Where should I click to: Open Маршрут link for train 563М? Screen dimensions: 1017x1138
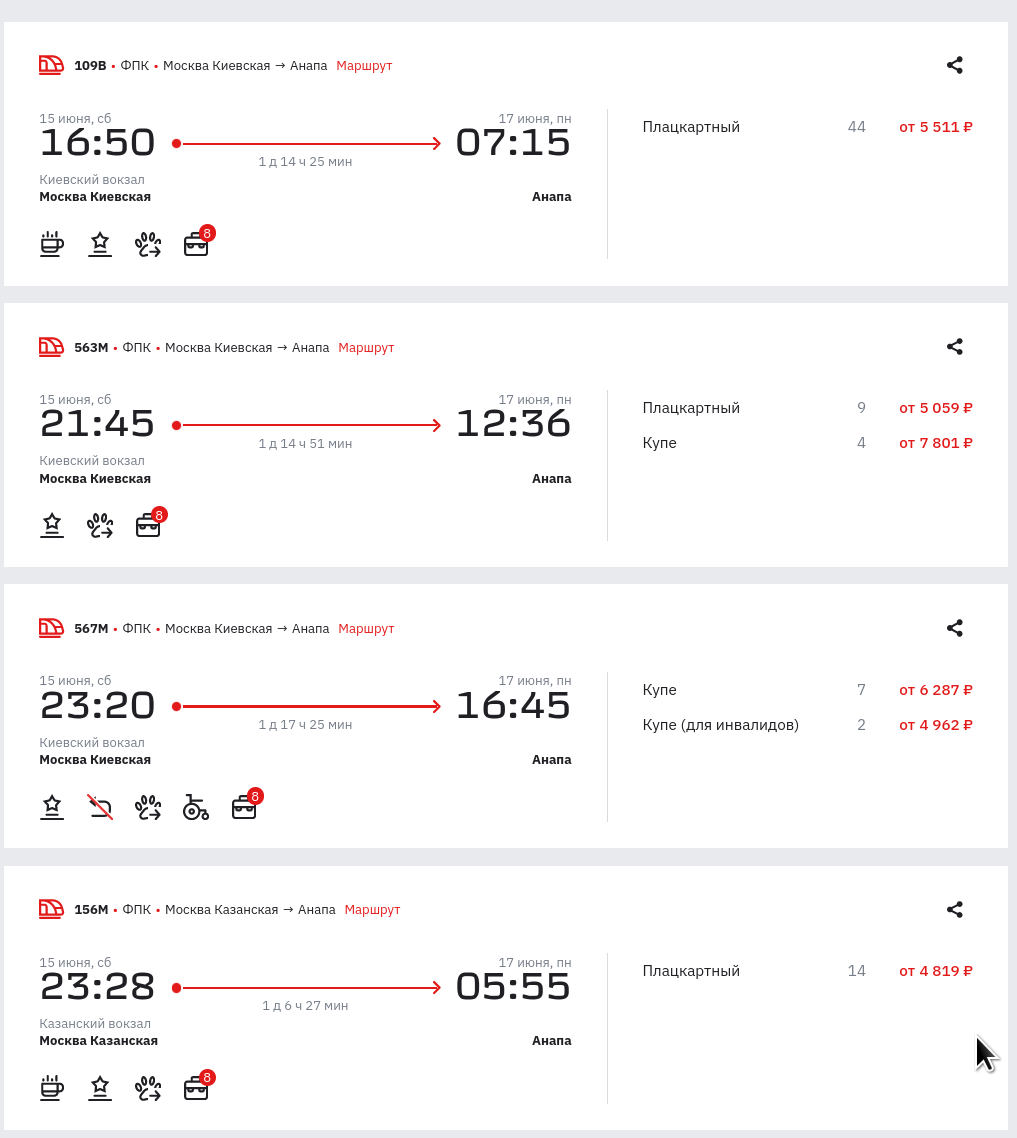click(x=367, y=347)
